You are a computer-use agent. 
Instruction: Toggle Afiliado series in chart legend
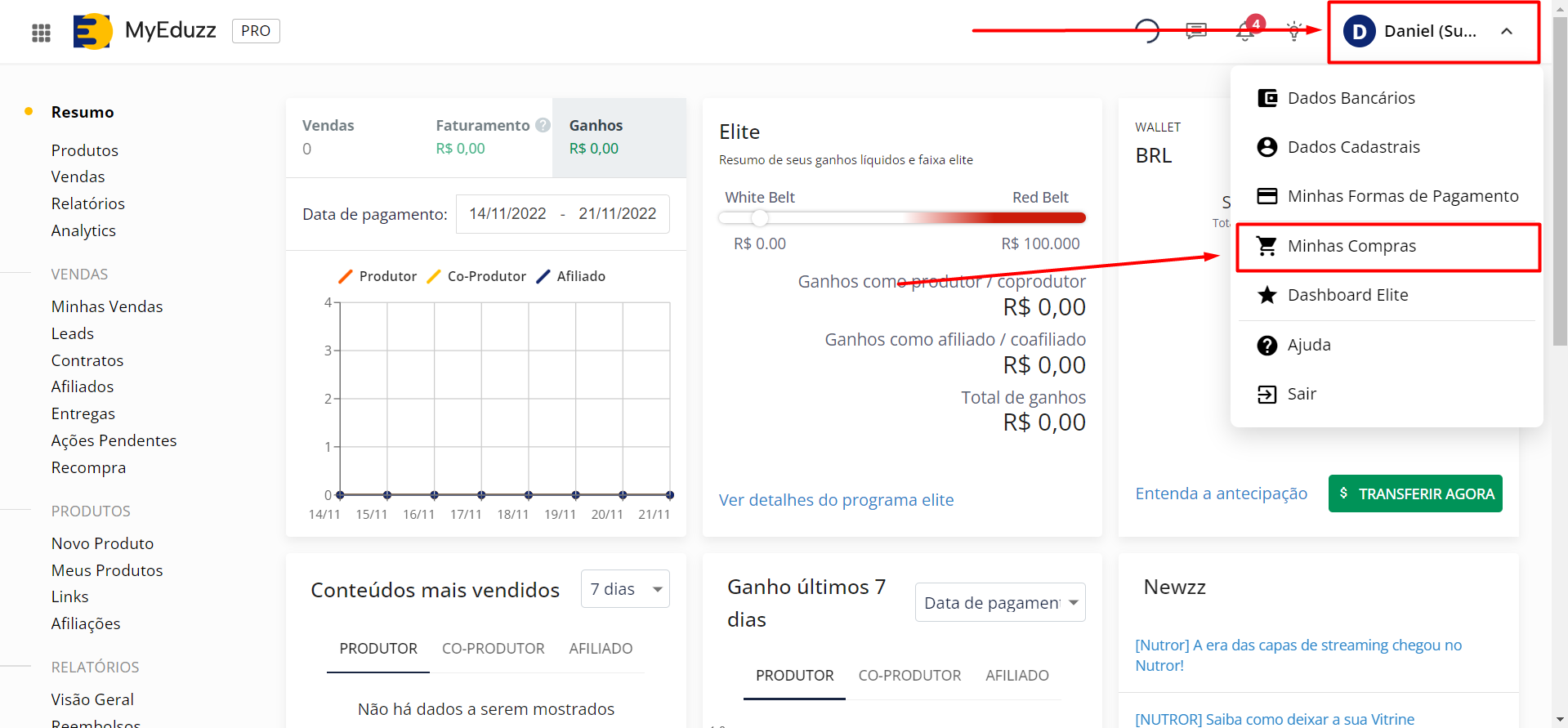pos(570,276)
